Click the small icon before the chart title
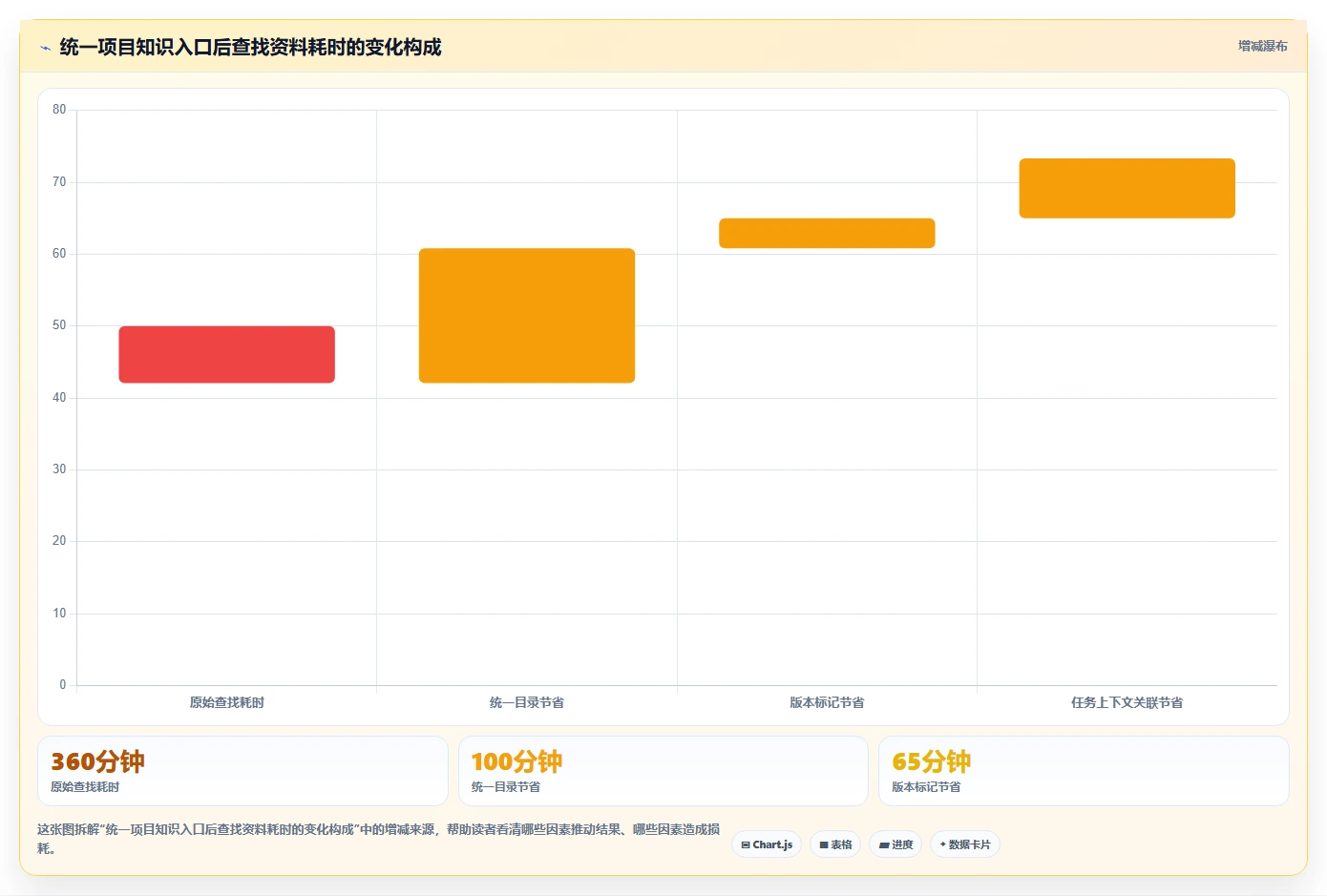This screenshot has height=896, width=1327. coord(45,48)
